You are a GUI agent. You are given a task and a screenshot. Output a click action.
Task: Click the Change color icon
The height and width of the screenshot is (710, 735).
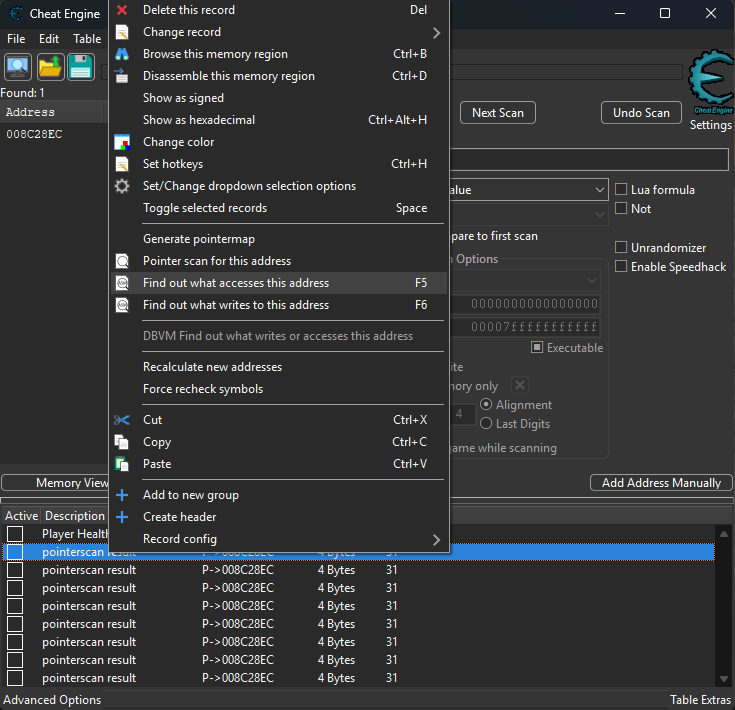122,142
